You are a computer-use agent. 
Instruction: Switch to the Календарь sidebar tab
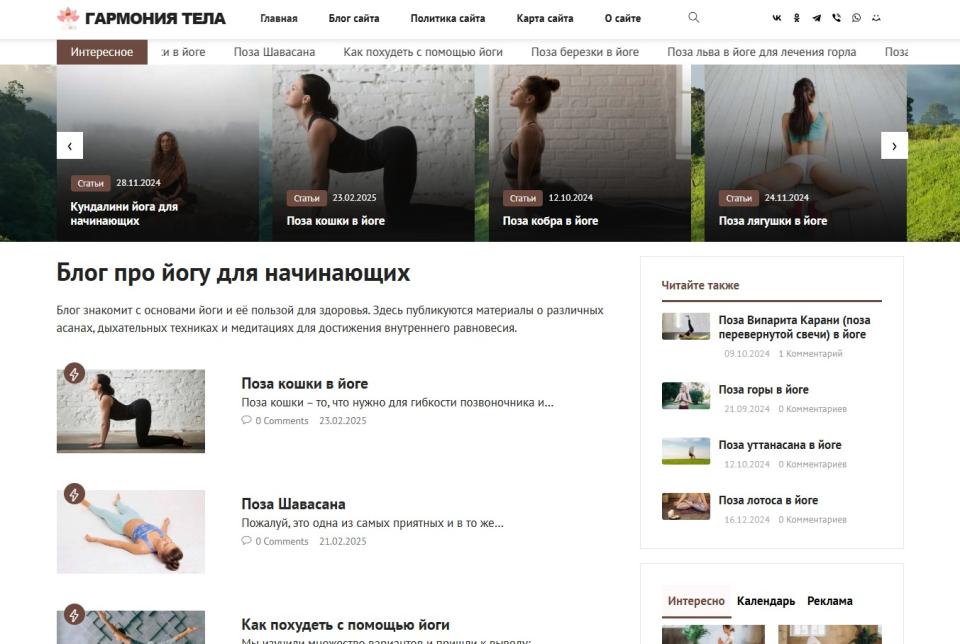pos(766,601)
